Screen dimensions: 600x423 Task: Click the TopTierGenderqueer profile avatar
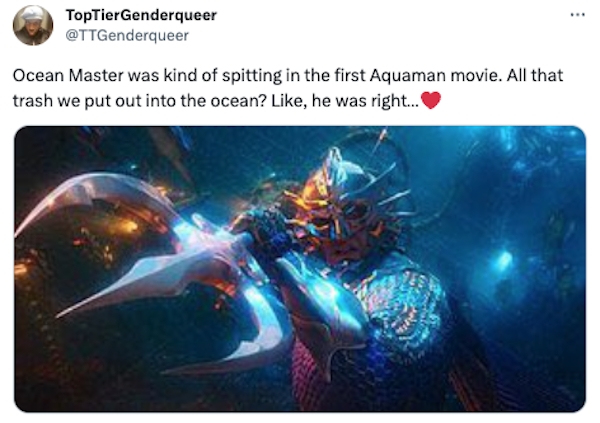33,25
